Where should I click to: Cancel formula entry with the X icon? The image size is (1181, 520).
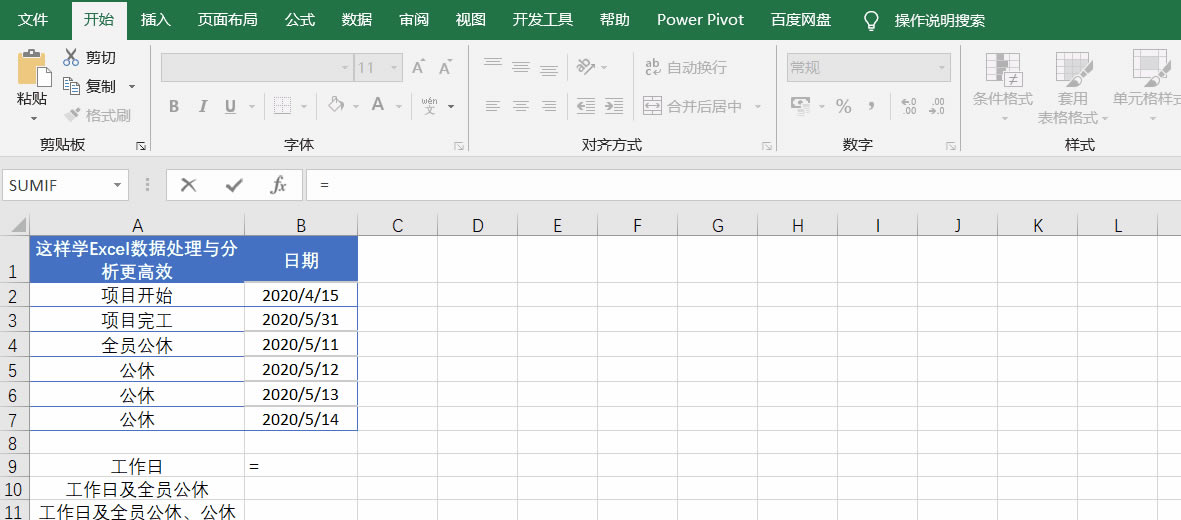[x=188, y=185]
